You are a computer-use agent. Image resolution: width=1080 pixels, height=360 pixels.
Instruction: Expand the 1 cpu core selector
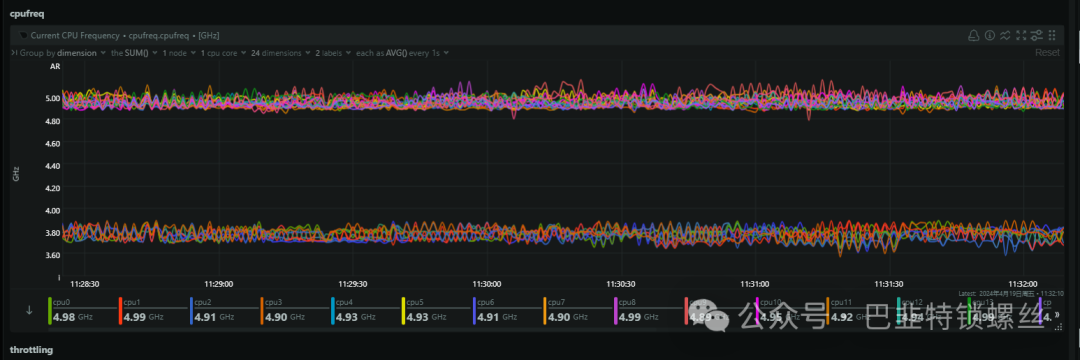click(224, 52)
